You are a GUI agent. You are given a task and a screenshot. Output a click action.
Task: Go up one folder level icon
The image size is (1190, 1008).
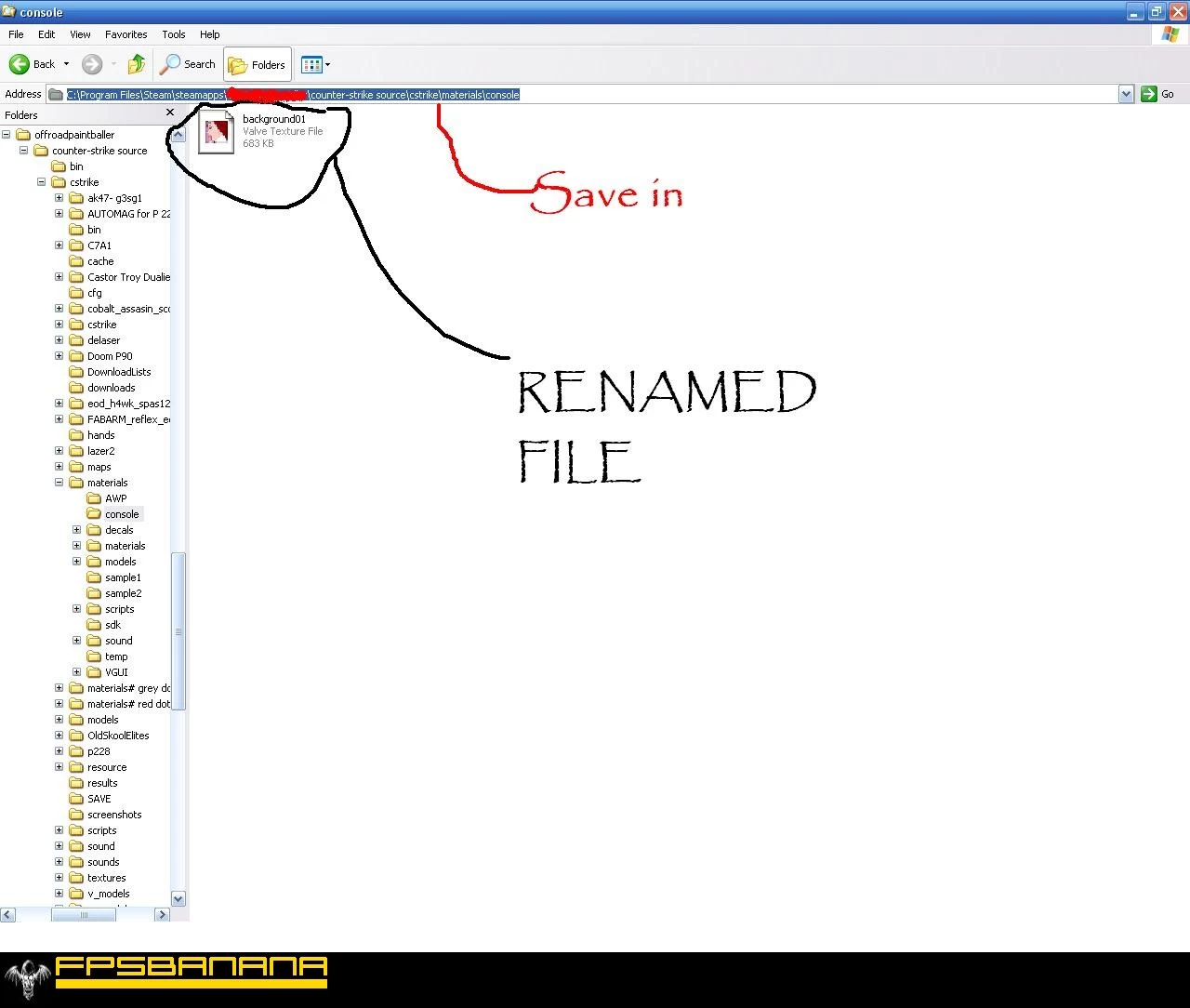click(137, 64)
